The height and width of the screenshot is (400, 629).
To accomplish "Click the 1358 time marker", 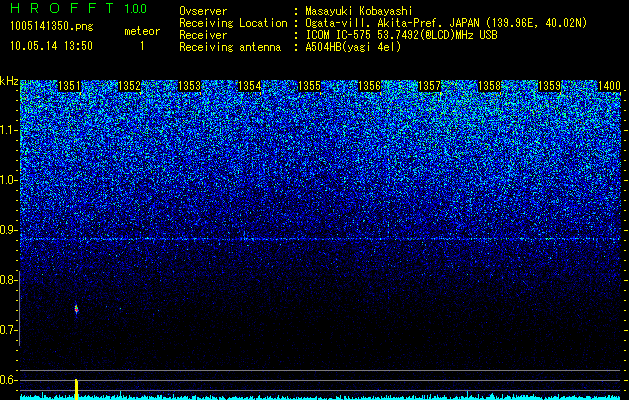I will (x=489, y=86).
